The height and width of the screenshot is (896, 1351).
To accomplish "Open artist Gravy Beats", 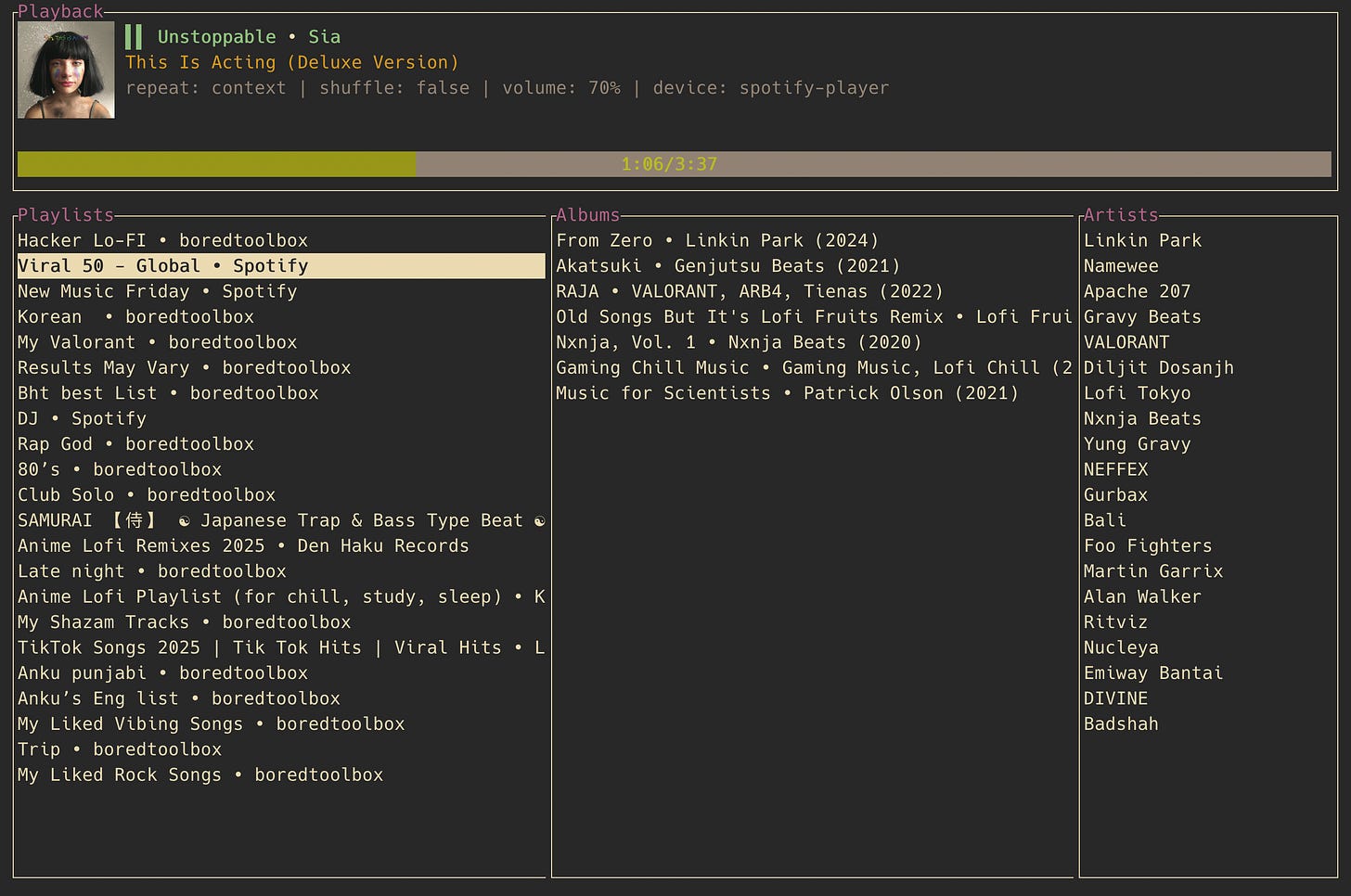I will [x=1142, y=316].
